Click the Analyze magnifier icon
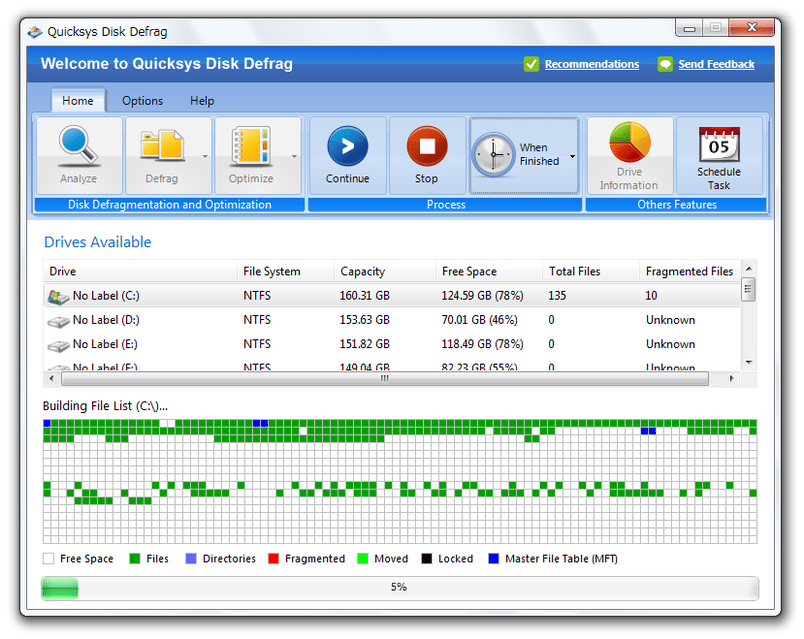This screenshot has height=639, width=804. point(78,146)
